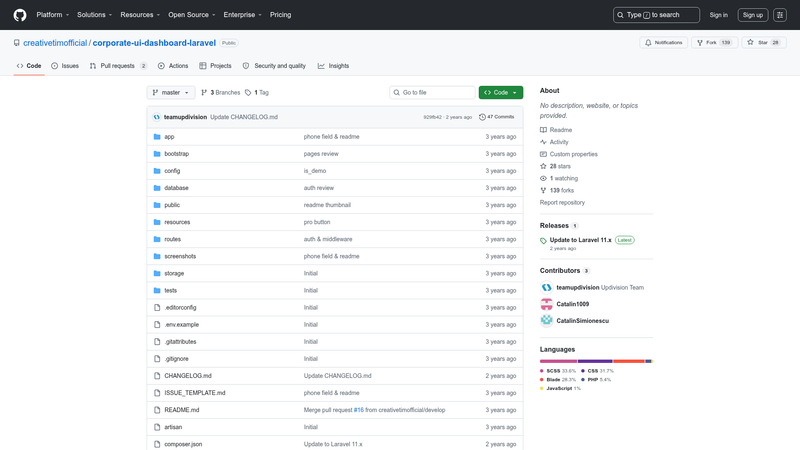Viewport: 800px width, 450px height.
Task: Click the screenshots folder icon
Action: [157, 256]
